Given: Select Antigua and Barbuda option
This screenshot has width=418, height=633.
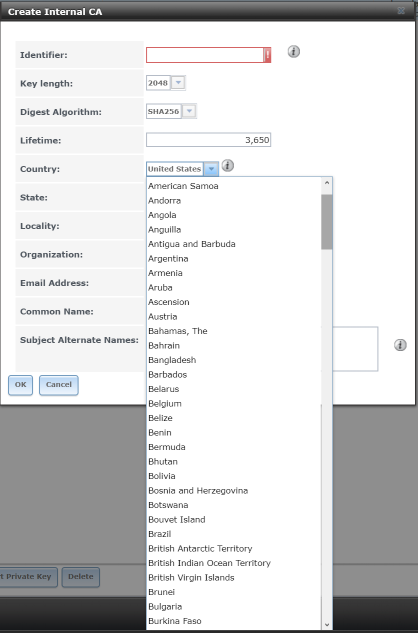Looking at the screenshot, I should pos(234,244).
